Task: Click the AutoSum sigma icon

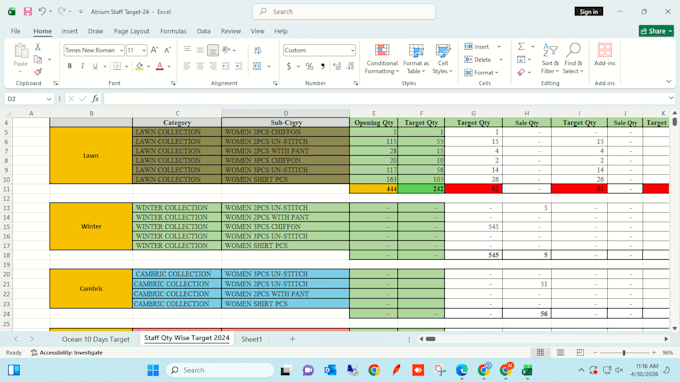Action: click(x=521, y=46)
